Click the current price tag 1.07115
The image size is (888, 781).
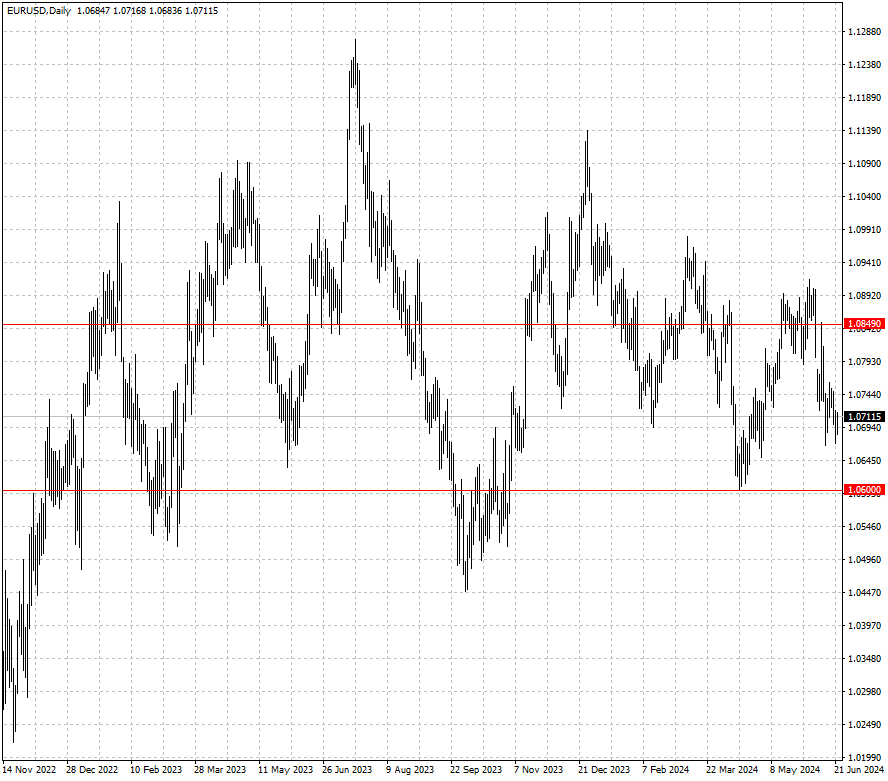[864, 417]
